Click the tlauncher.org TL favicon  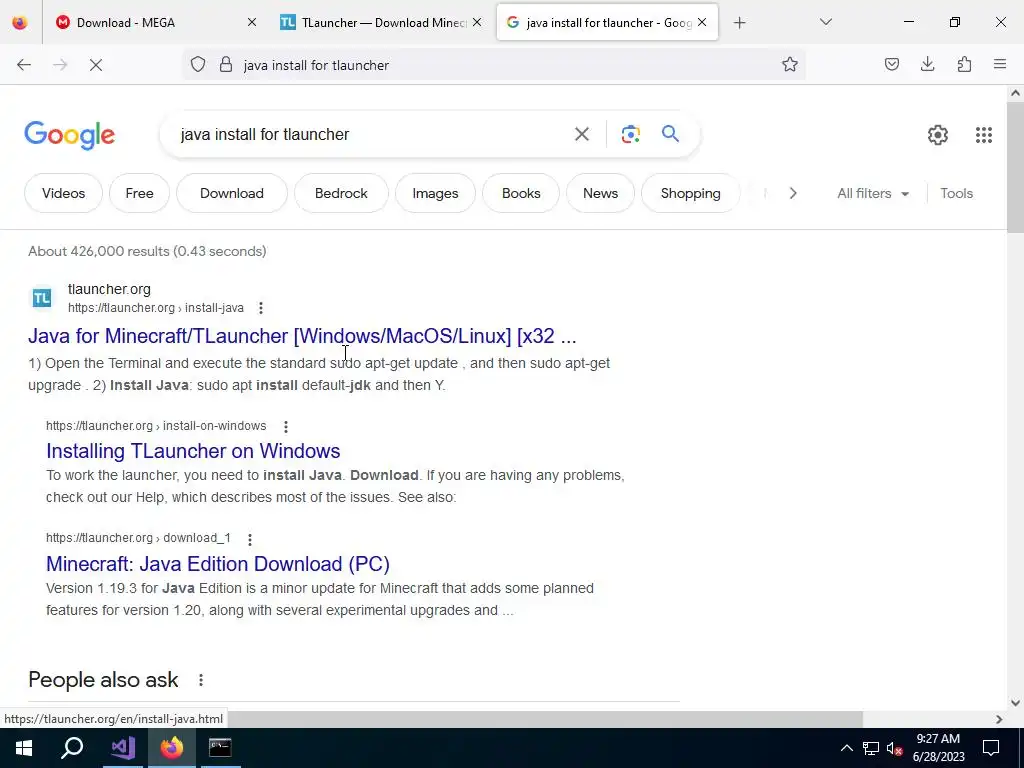click(x=42, y=298)
